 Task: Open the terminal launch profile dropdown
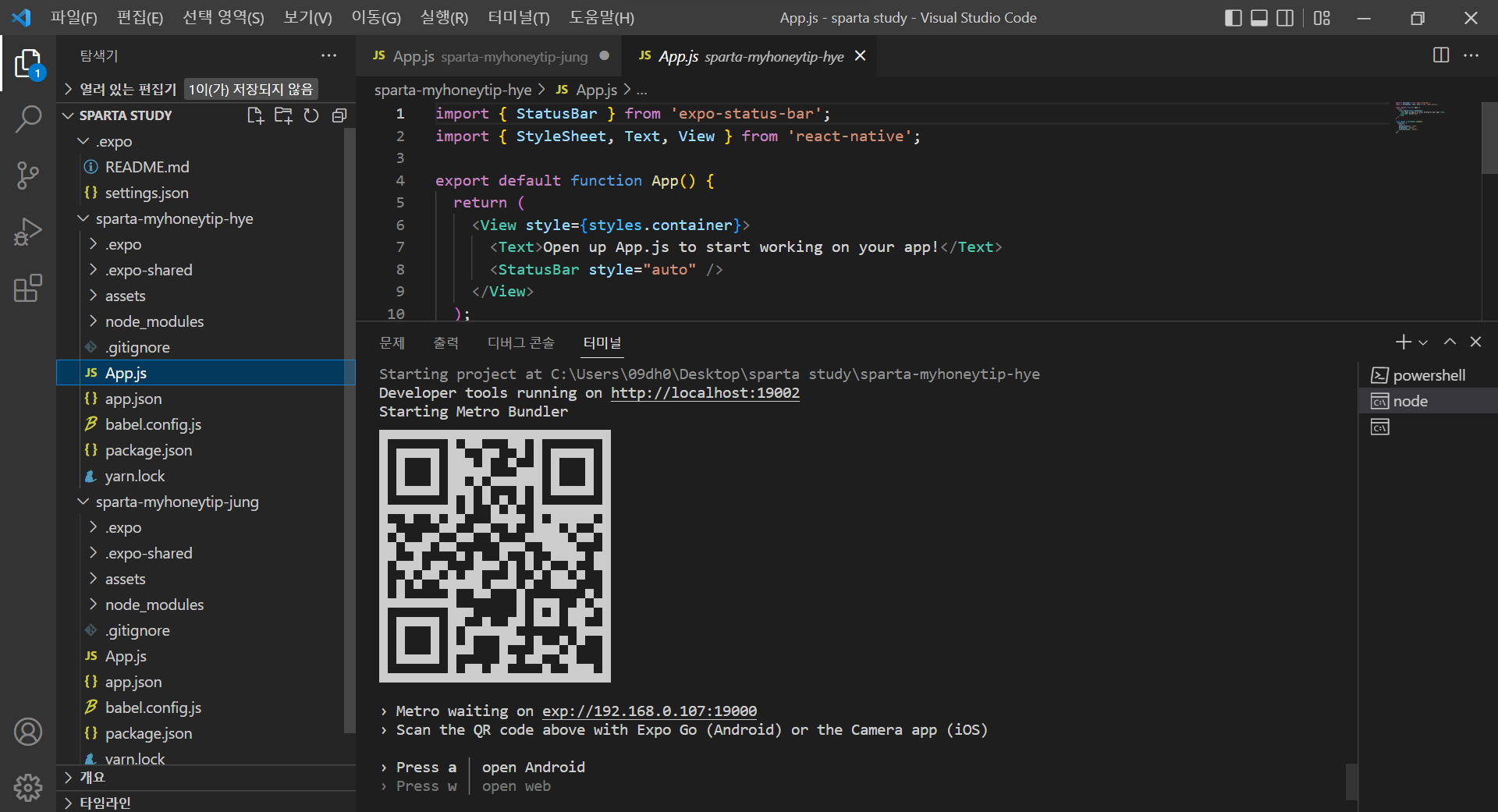click(x=1423, y=342)
